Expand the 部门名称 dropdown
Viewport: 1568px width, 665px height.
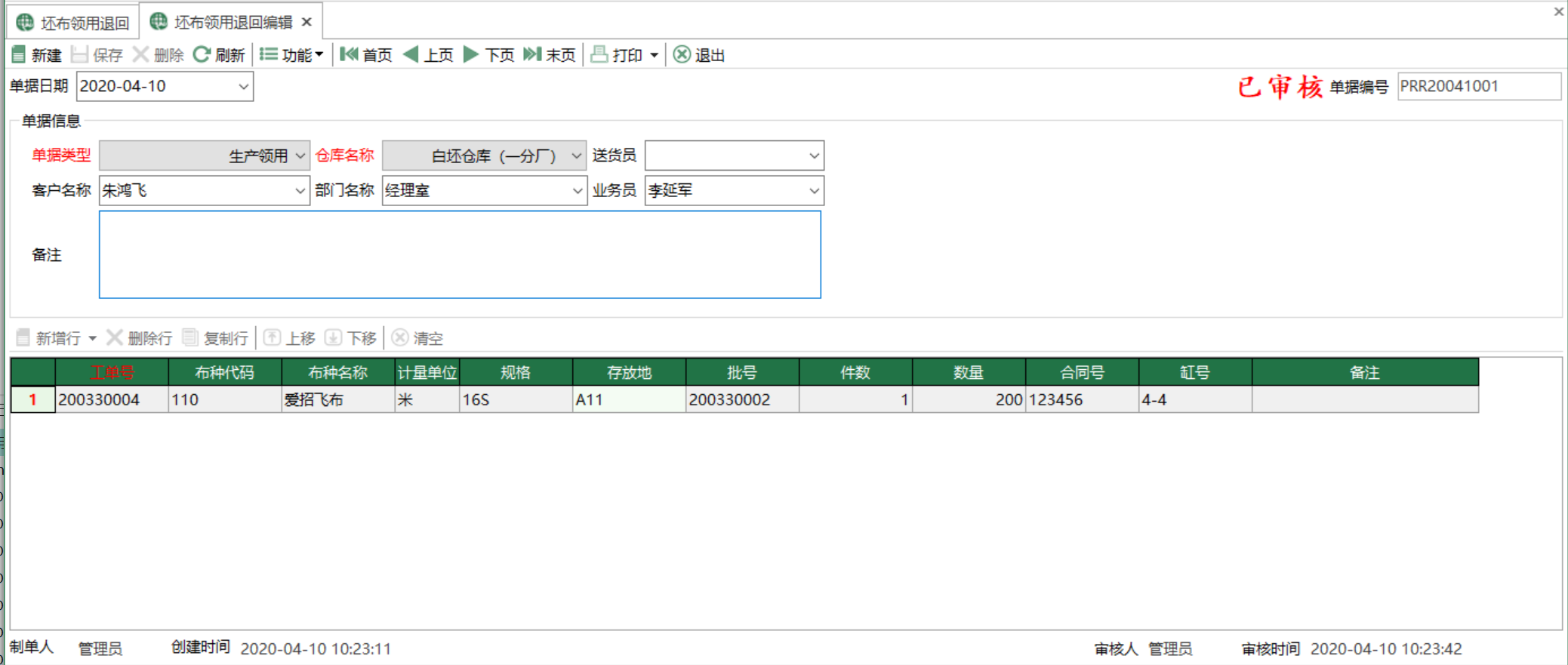pos(577,190)
